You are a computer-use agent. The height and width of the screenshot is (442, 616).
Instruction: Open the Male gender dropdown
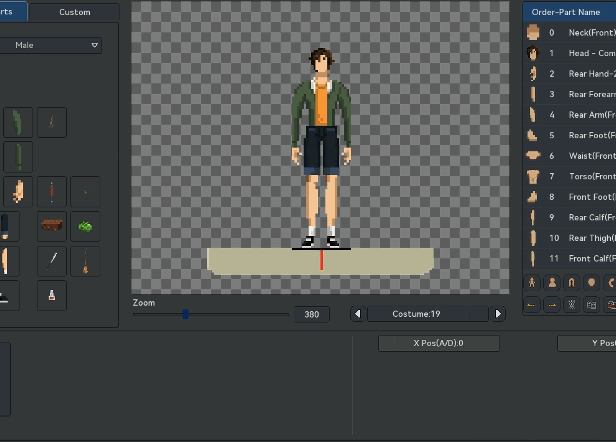52,45
